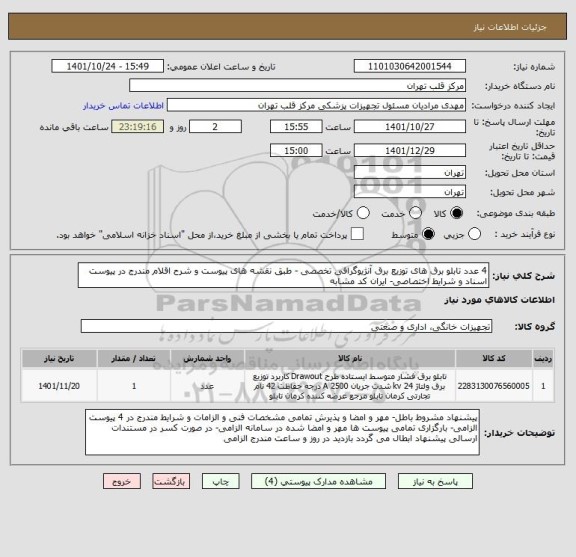
Task: Click the خروج exit button
Action: pos(122,481)
